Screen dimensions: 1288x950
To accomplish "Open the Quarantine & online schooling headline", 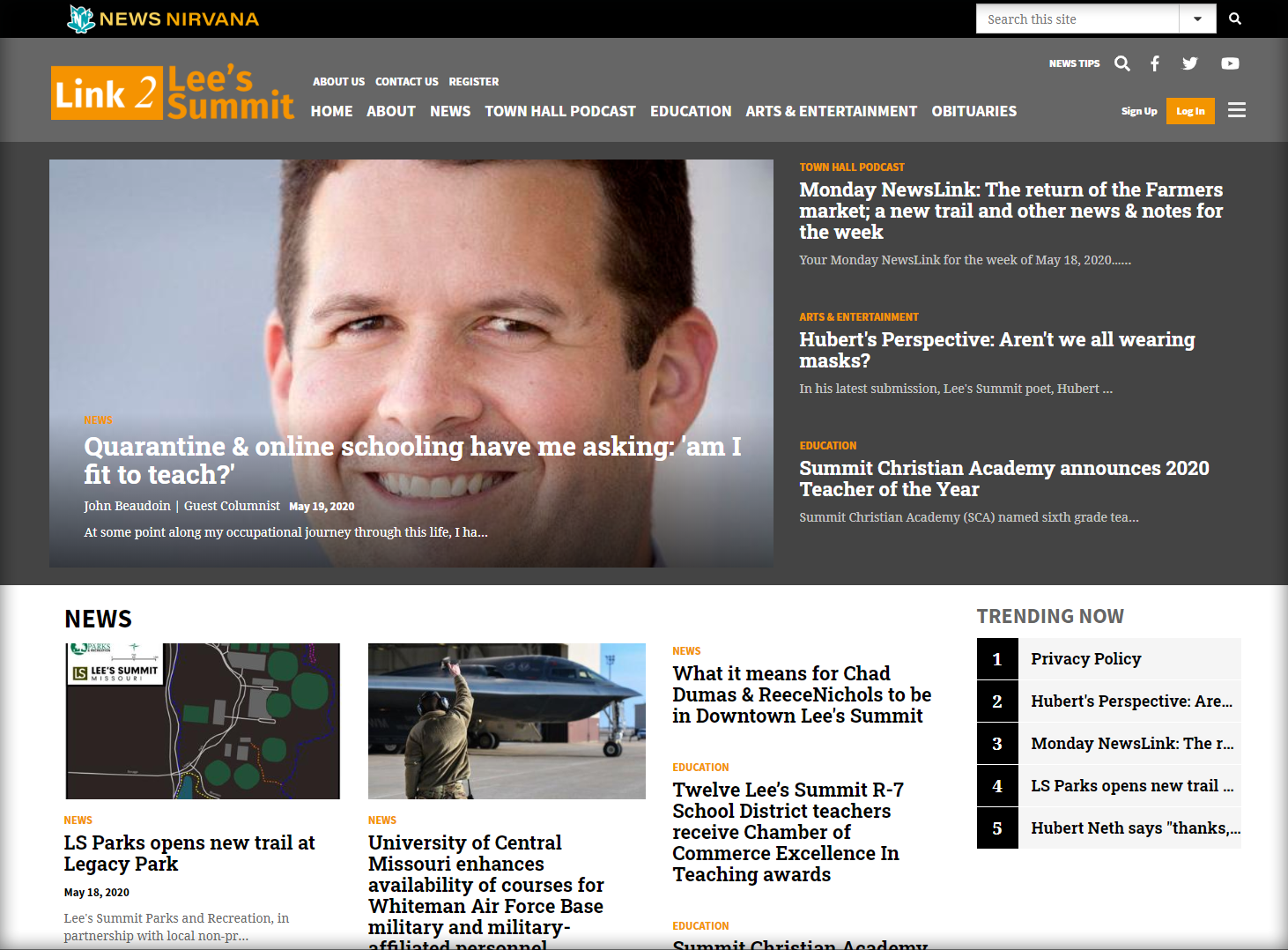I will (x=412, y=460).
